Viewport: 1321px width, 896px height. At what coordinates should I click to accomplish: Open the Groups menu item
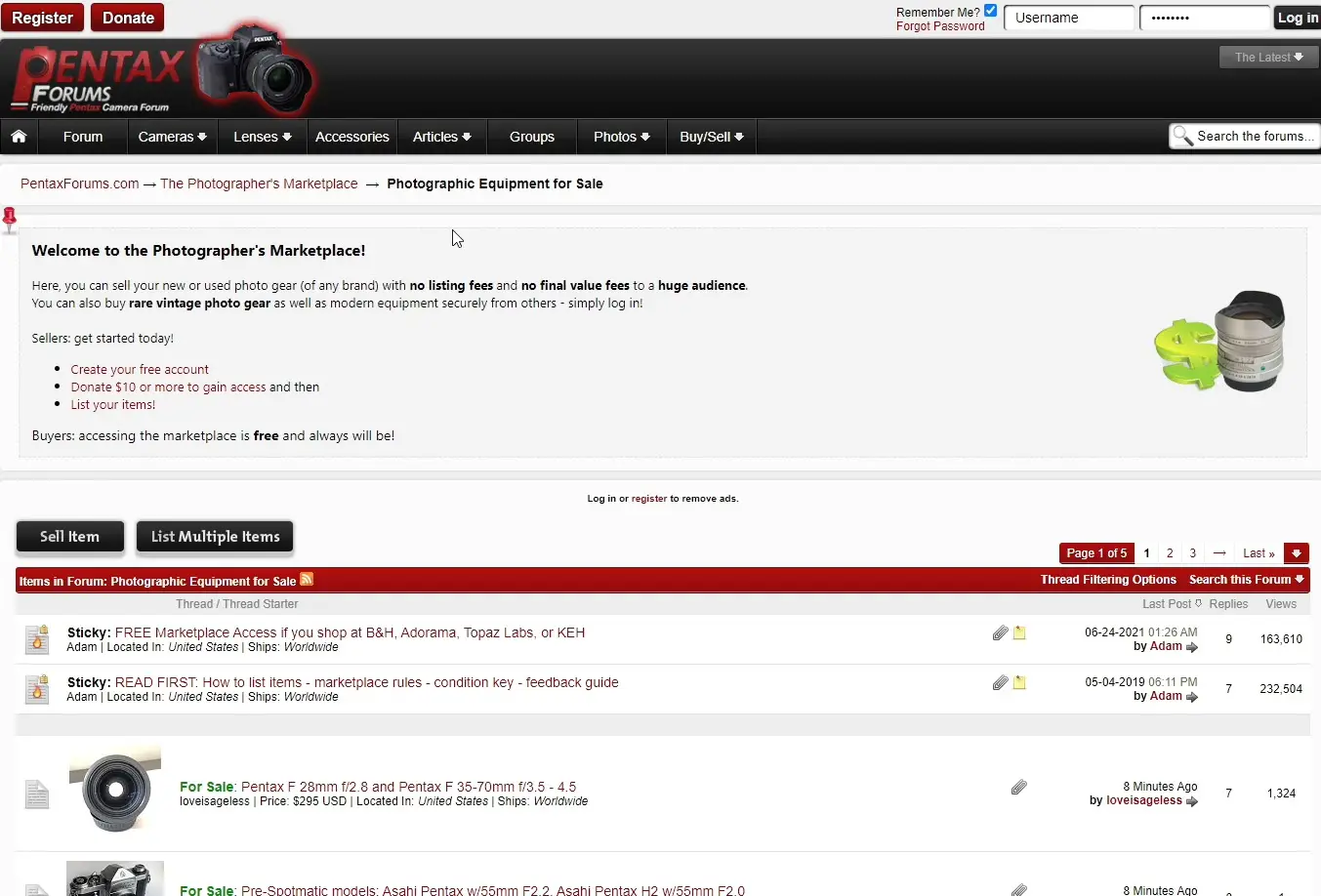point(531,137)
